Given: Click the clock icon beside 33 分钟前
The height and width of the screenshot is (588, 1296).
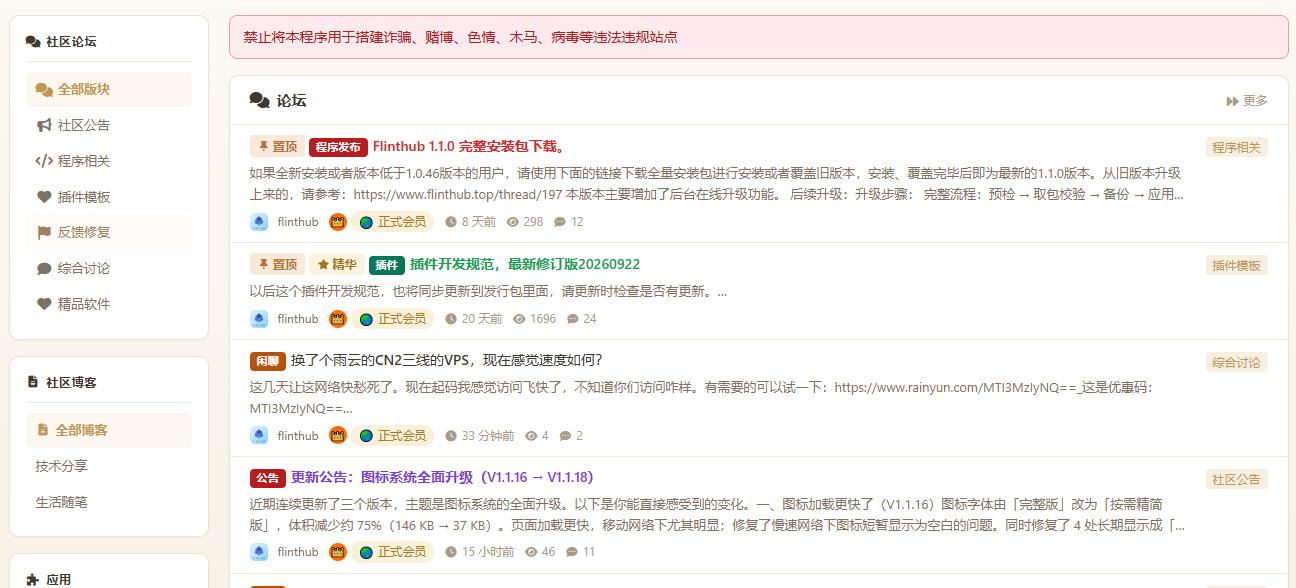Looking at the screenshot, I should coord(451,436).
